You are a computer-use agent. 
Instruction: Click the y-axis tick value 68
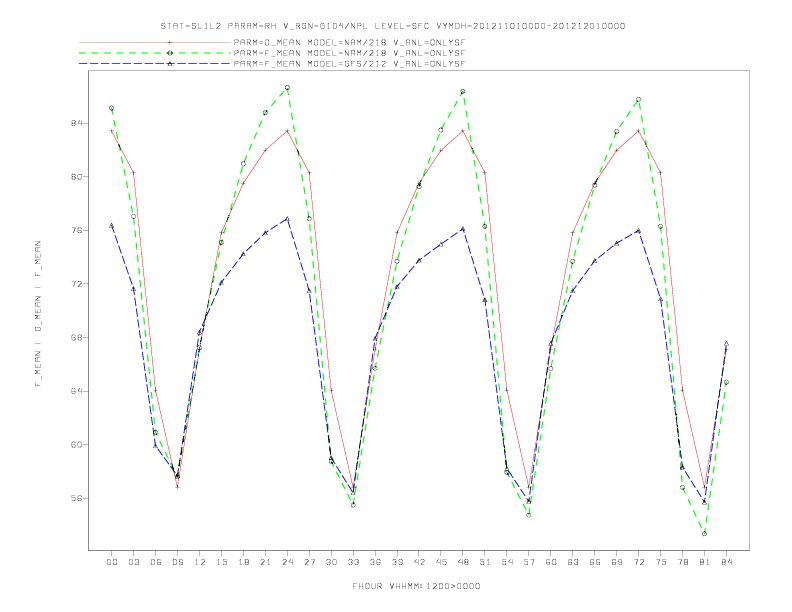click(75, 337)
